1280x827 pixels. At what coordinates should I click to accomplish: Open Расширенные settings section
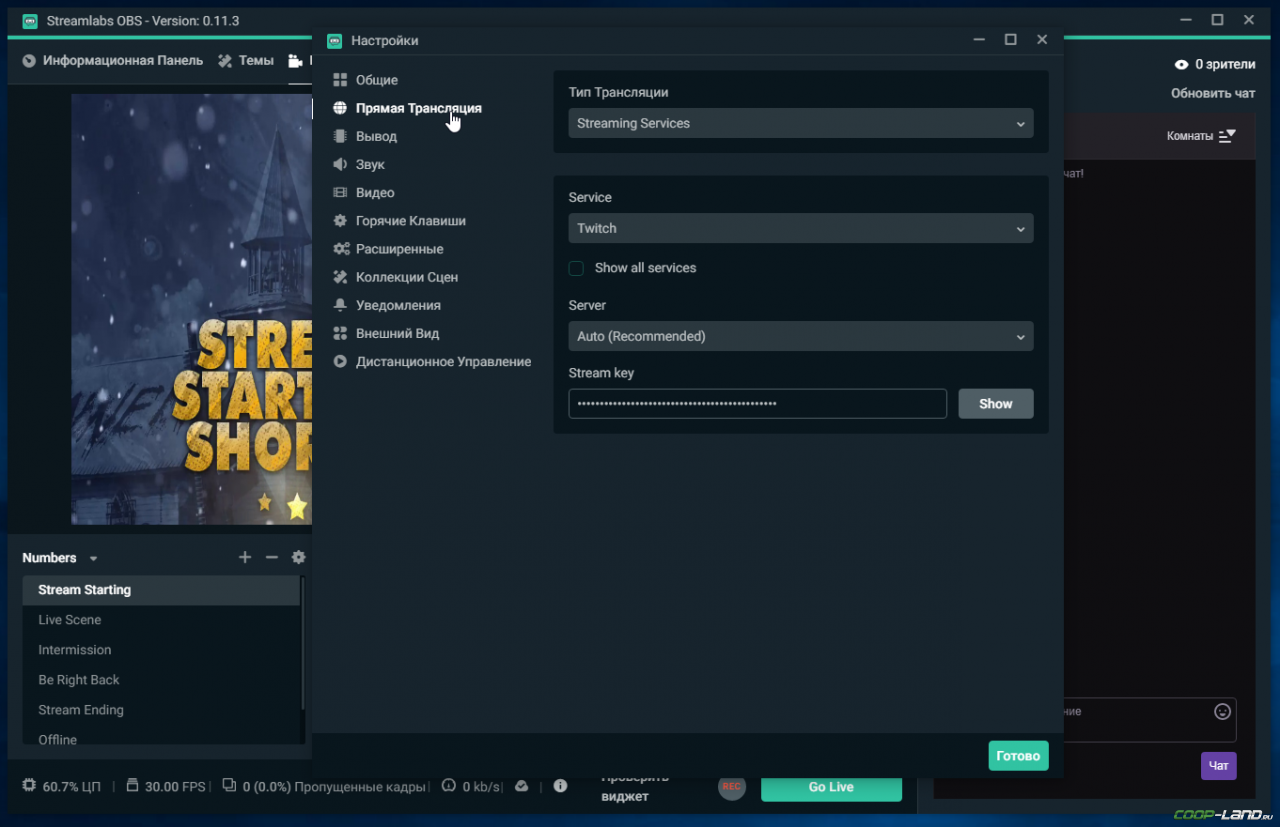tap(399, 249)
